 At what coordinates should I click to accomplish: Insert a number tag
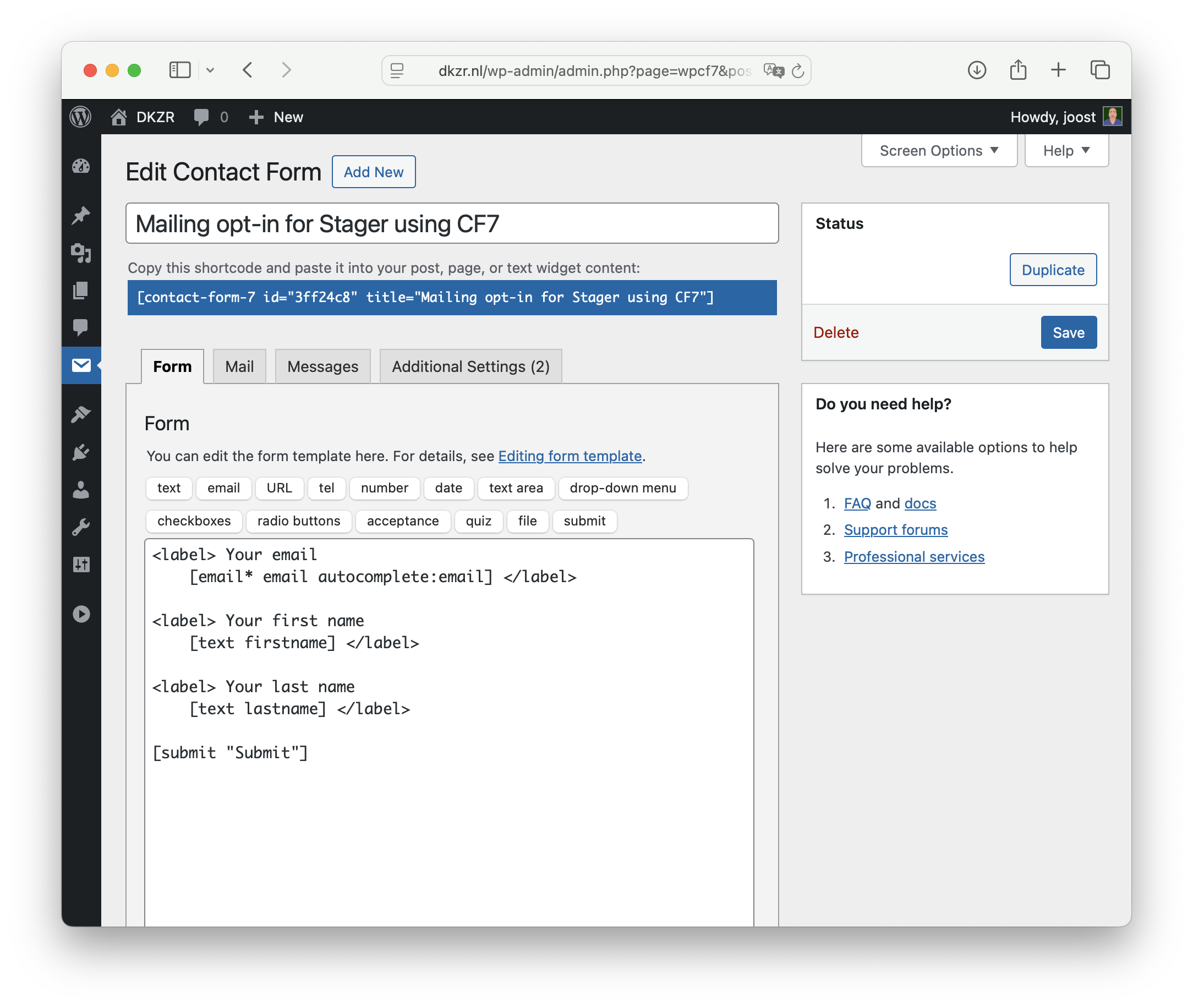click(x=385, y=488)
